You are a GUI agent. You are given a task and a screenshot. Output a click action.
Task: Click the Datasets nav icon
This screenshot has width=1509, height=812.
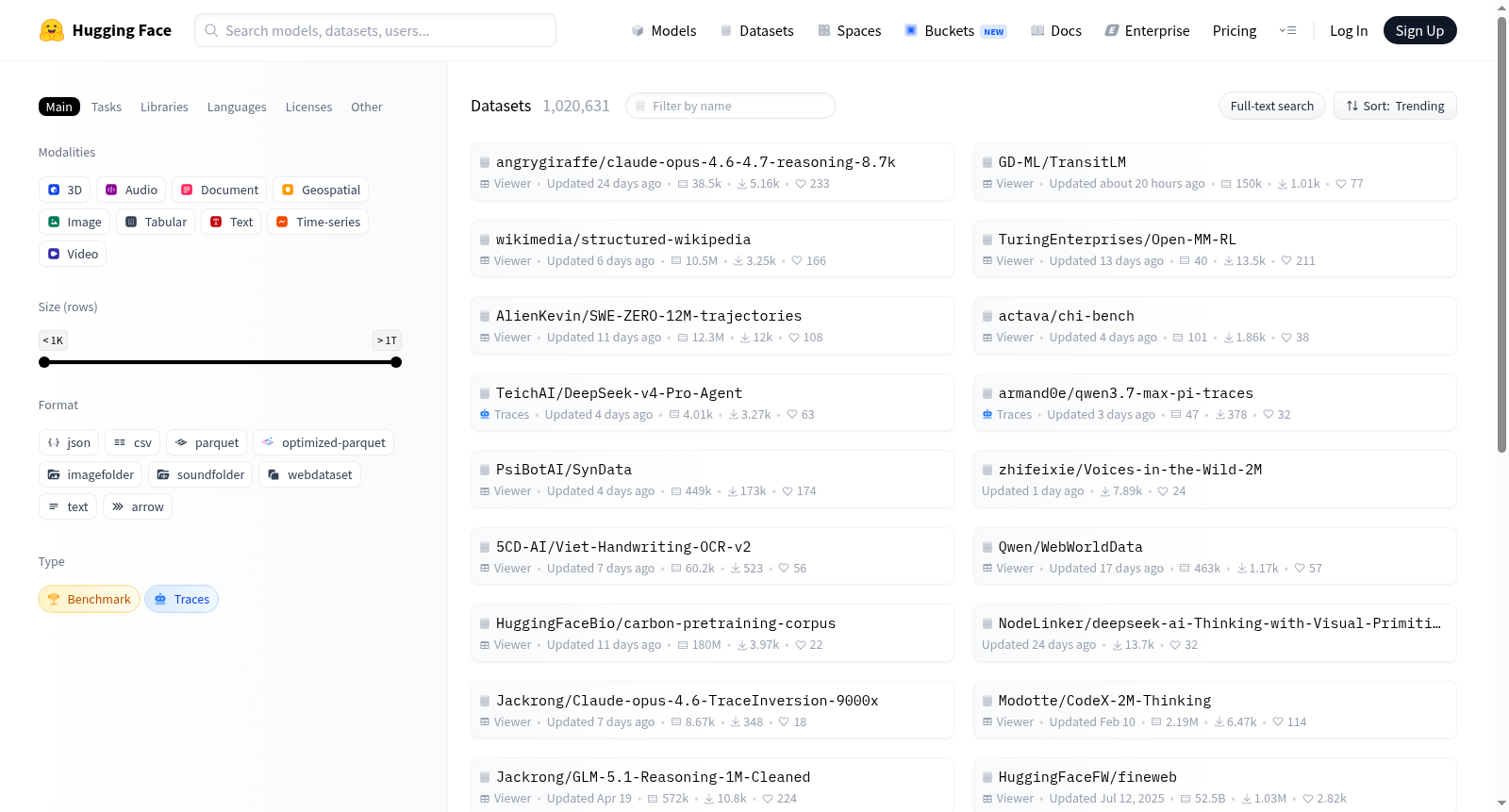coord(726,30)
